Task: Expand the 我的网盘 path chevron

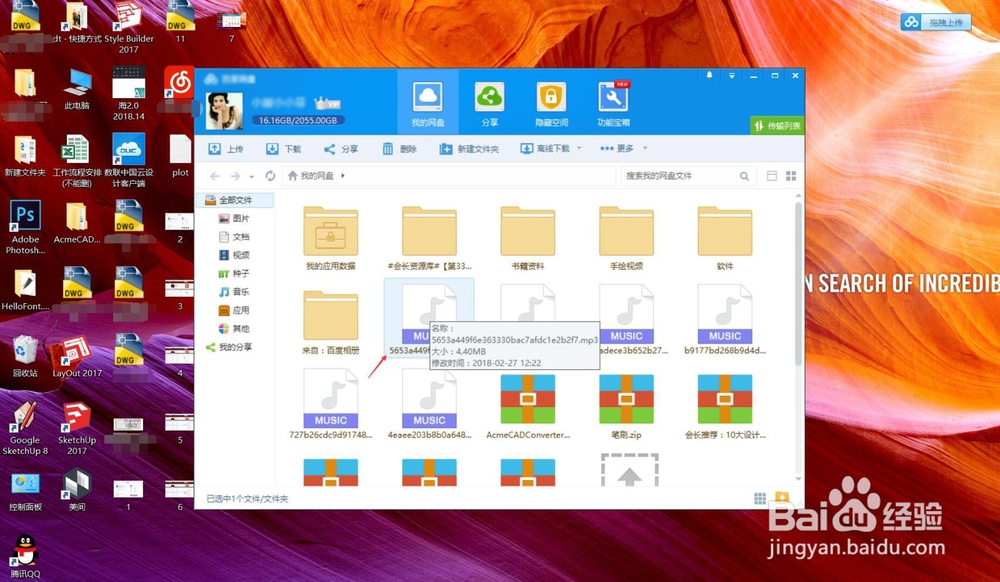Action: coord(343,175)
